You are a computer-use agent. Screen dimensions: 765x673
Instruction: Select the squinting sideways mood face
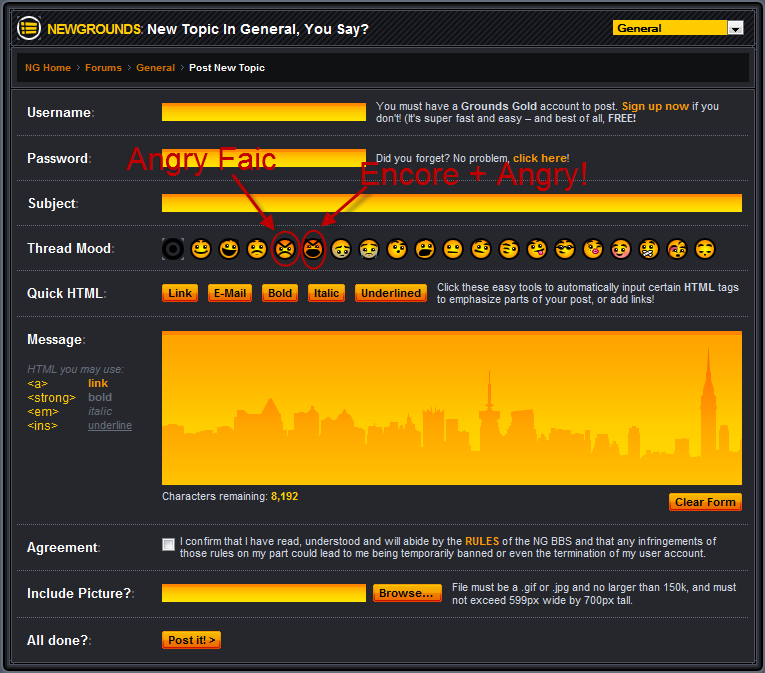[509, 249]
